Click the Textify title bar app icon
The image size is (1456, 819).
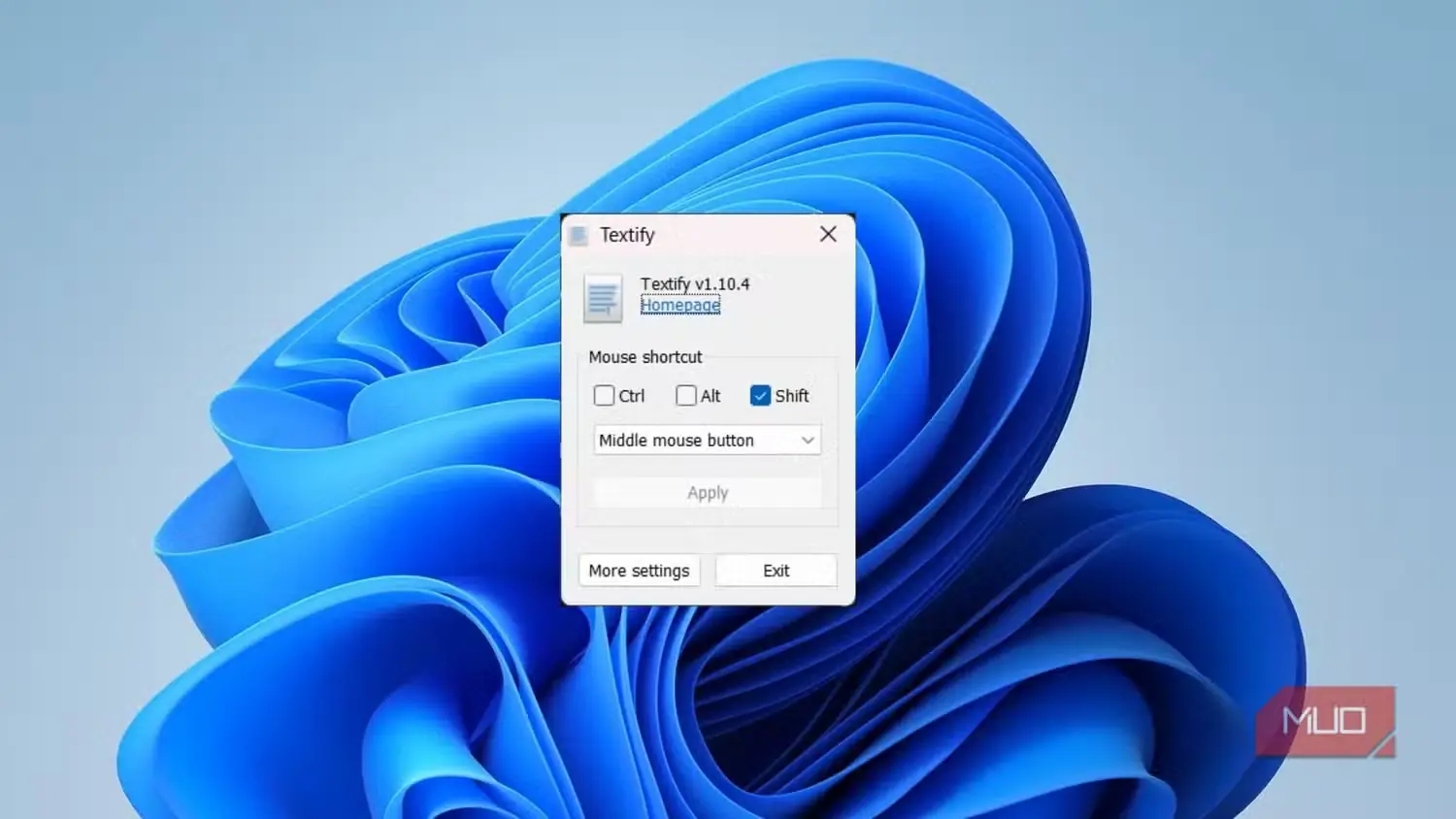579,235
